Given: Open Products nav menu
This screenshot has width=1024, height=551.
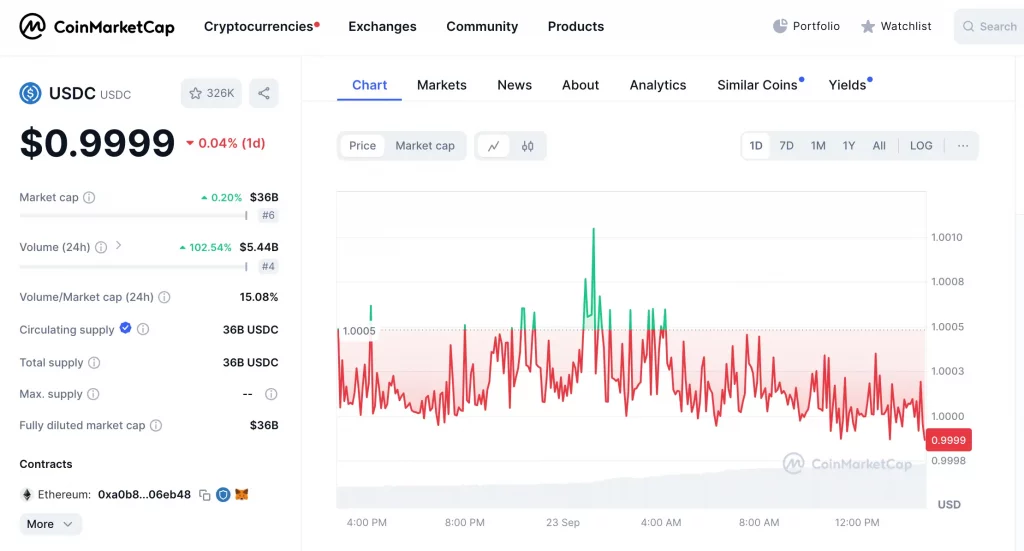Looking at the screenshot, I should pos(576,27).
